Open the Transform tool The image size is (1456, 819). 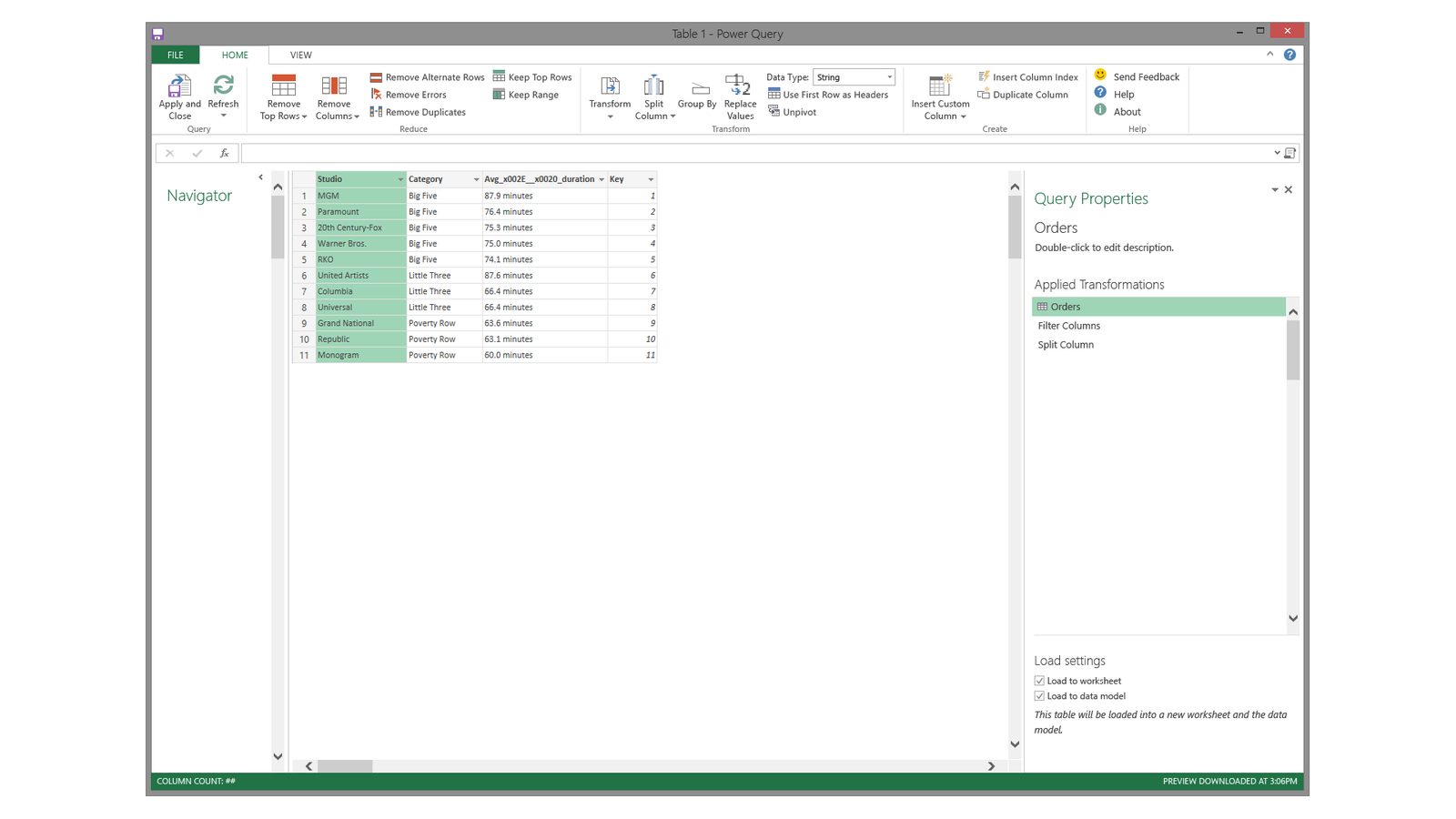point(610,97)
